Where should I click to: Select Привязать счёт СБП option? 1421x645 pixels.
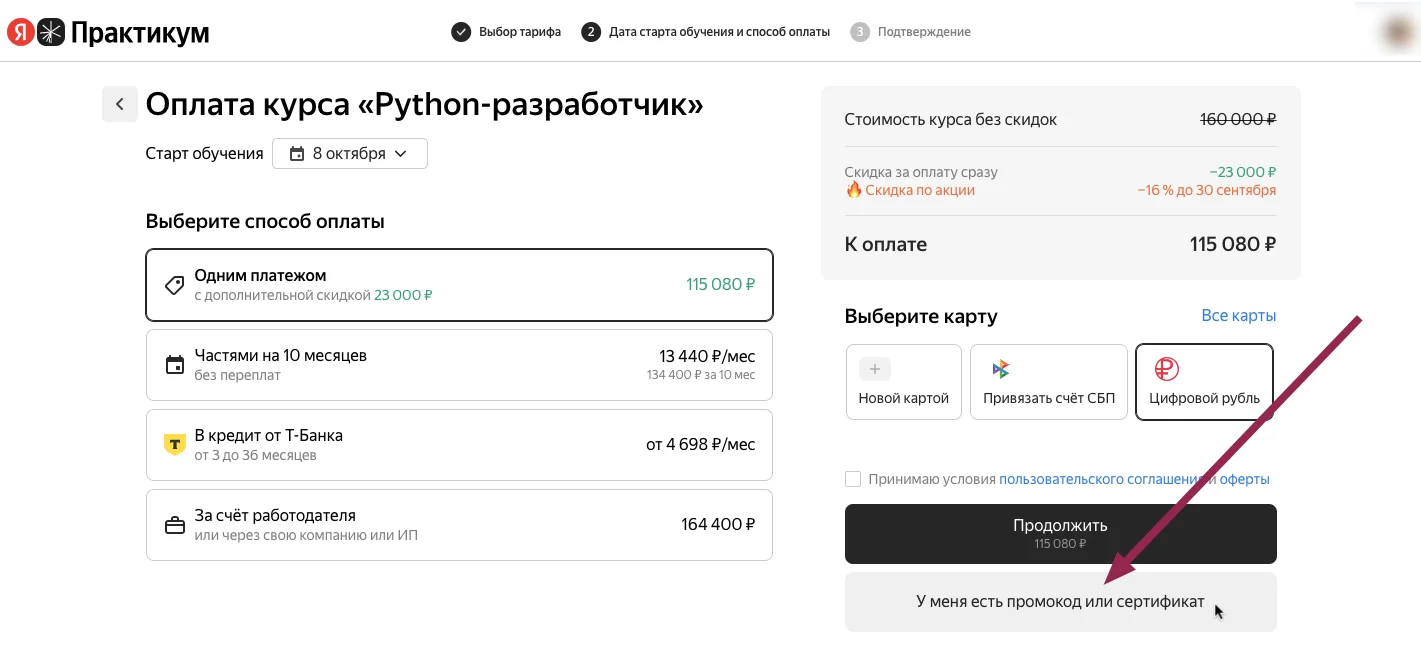pos(1049,382)
